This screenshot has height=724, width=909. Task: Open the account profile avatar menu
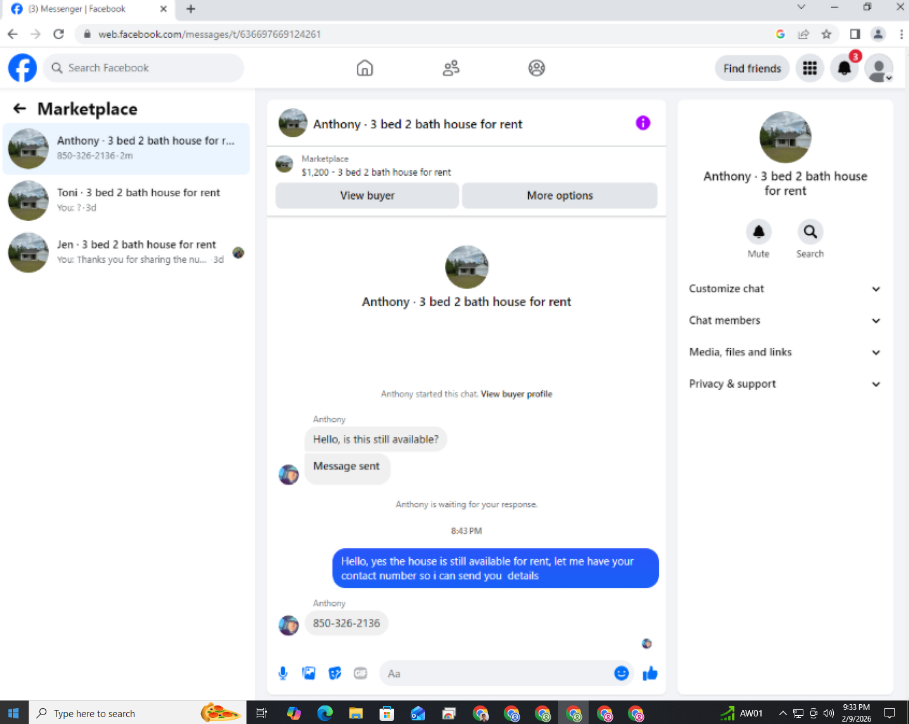pos(879,68)
